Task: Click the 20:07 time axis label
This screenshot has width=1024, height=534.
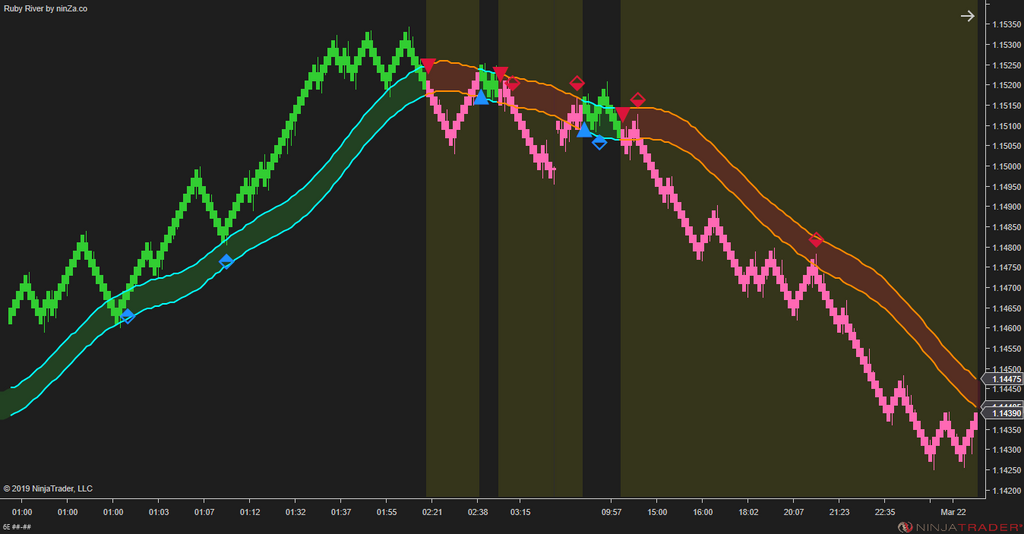Action: (793, 512)
